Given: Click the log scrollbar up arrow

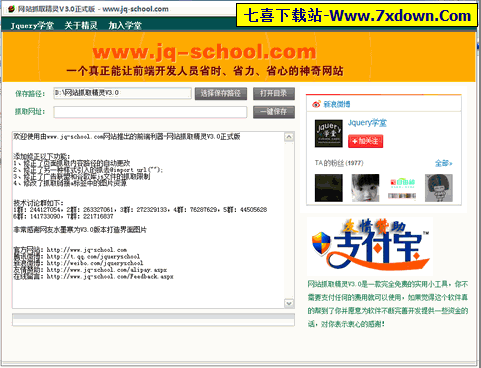Looking at the screenshot, I should click(289, 137).
